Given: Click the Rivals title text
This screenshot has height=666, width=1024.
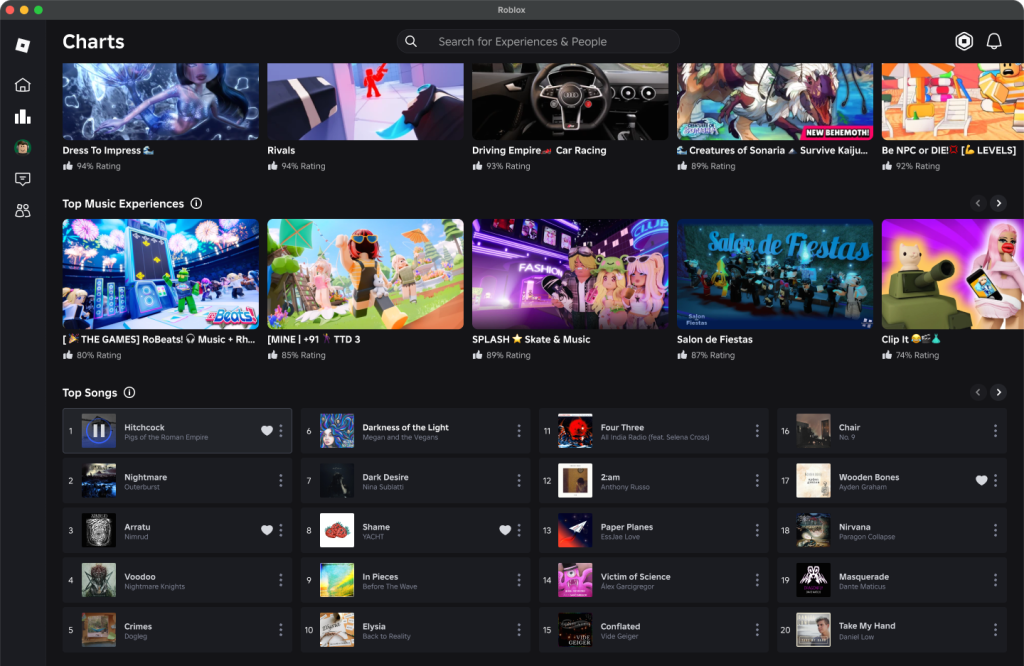Looking at the screenshot, I should (x=281, y=150).
